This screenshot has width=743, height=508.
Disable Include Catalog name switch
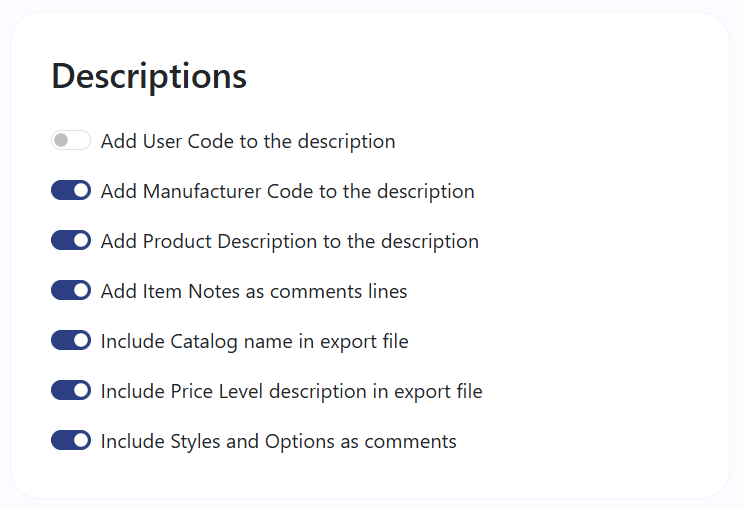[x=71, y=341]
